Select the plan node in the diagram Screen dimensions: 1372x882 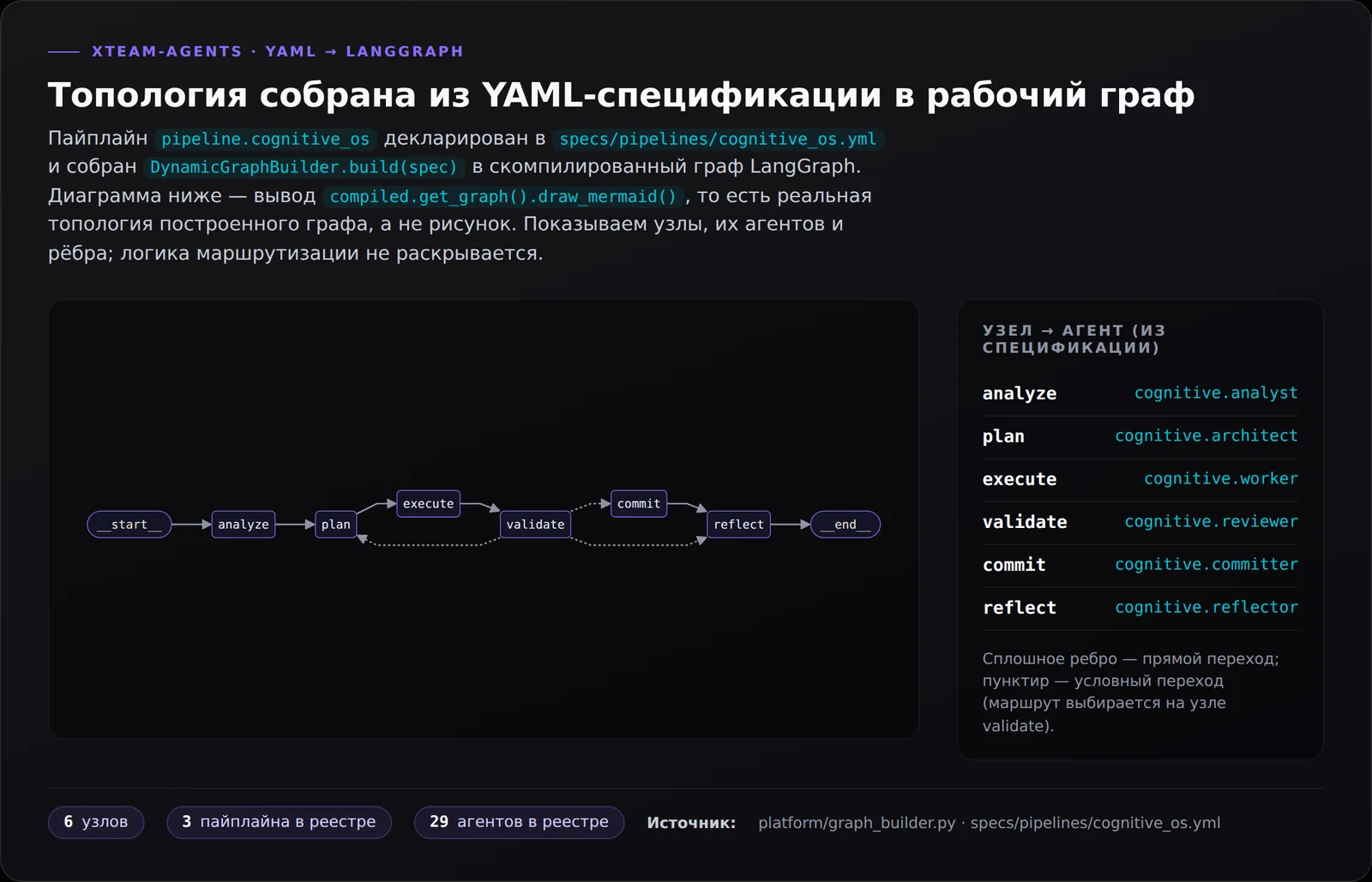pos(336,525)
